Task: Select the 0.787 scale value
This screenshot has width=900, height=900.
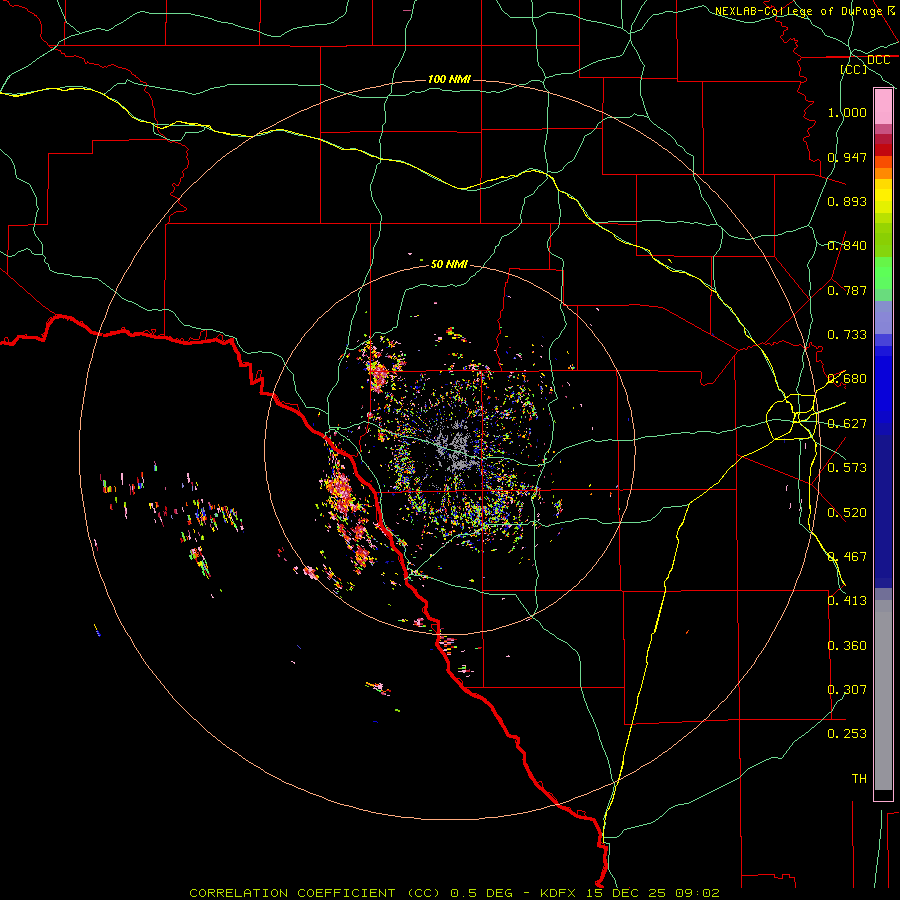Action: coord(847,290)
